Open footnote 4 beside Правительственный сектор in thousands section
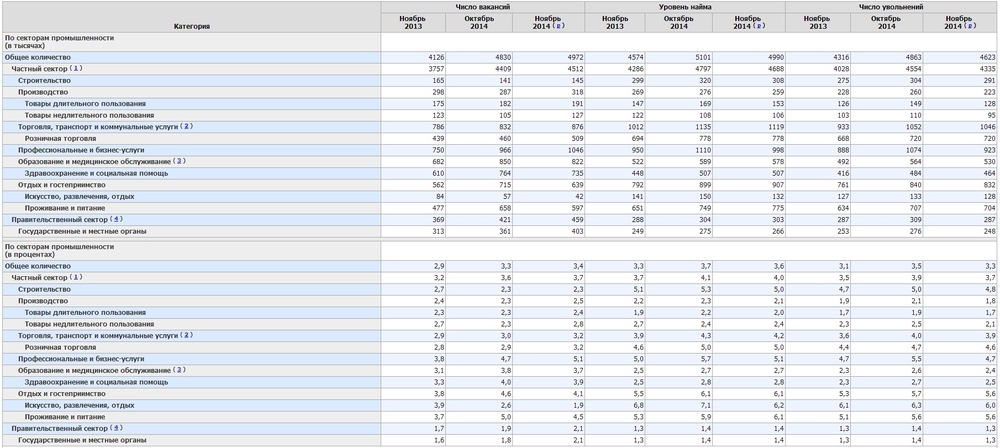The image size is (1000, 448). pos(117,218)
